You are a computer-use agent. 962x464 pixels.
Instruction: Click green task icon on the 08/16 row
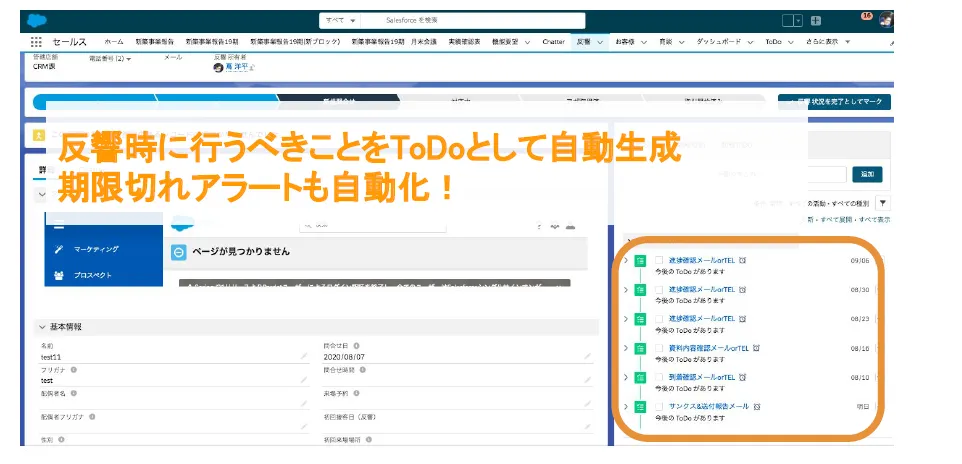tap(641, 348)
